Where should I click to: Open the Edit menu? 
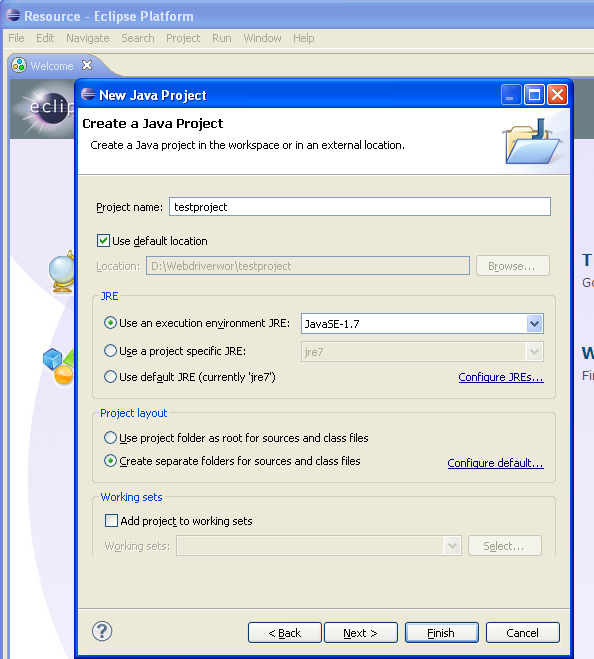[45, 38]
